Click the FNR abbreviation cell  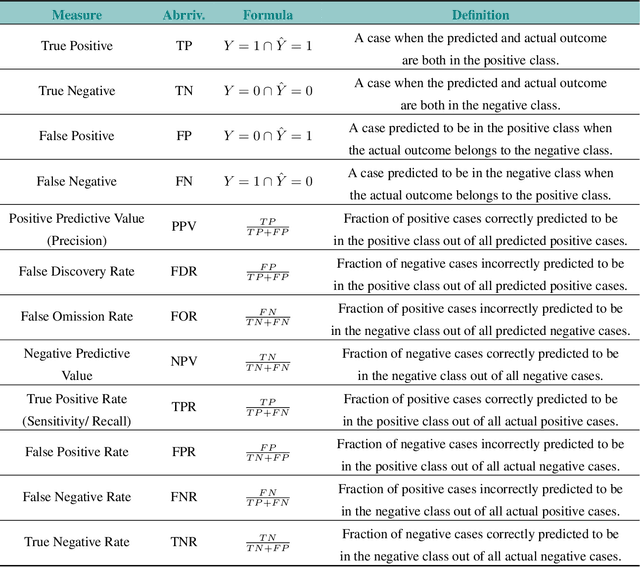tap(183, 497)
